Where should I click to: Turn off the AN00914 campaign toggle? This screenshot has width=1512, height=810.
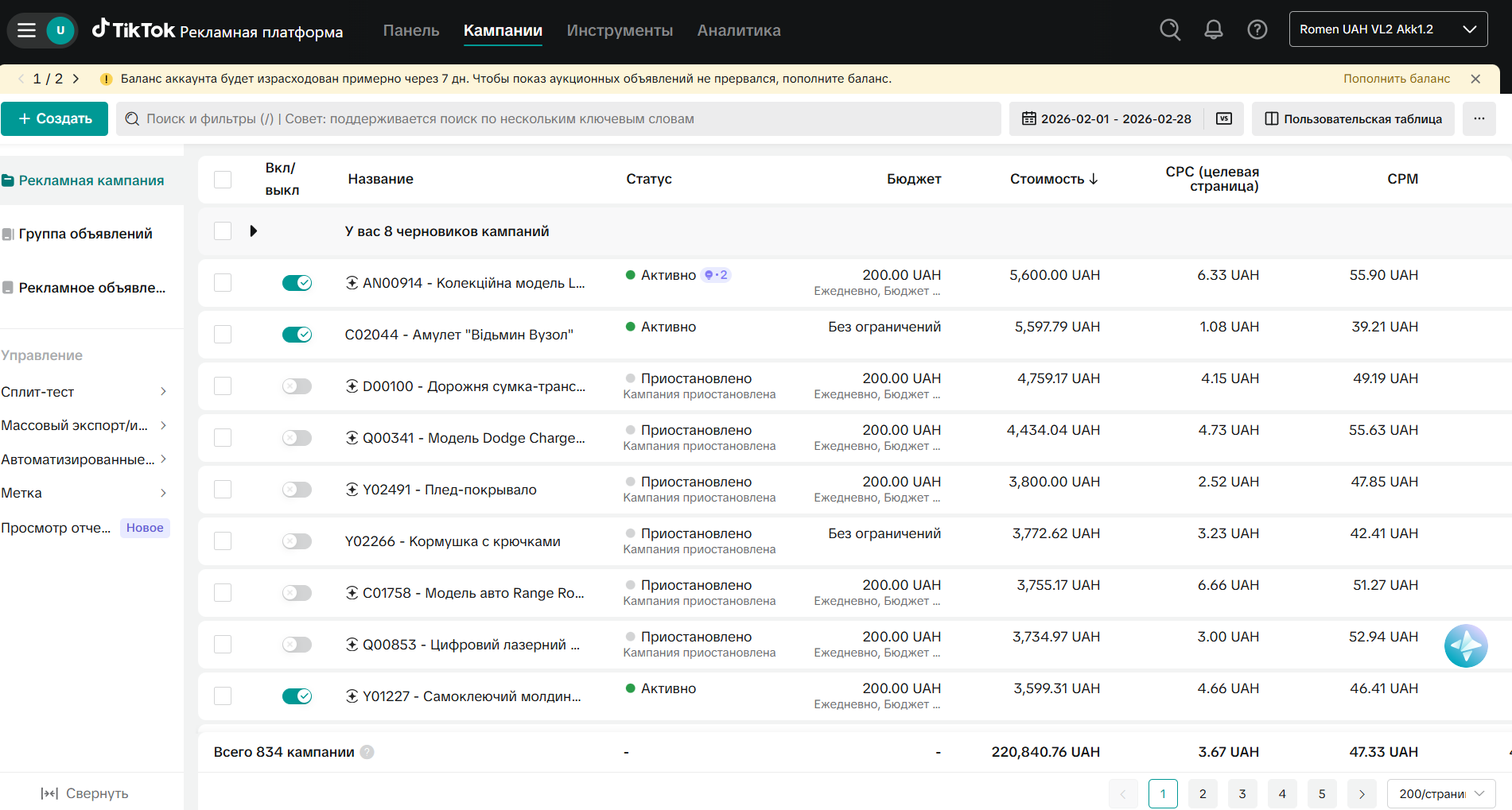[297, 283]
